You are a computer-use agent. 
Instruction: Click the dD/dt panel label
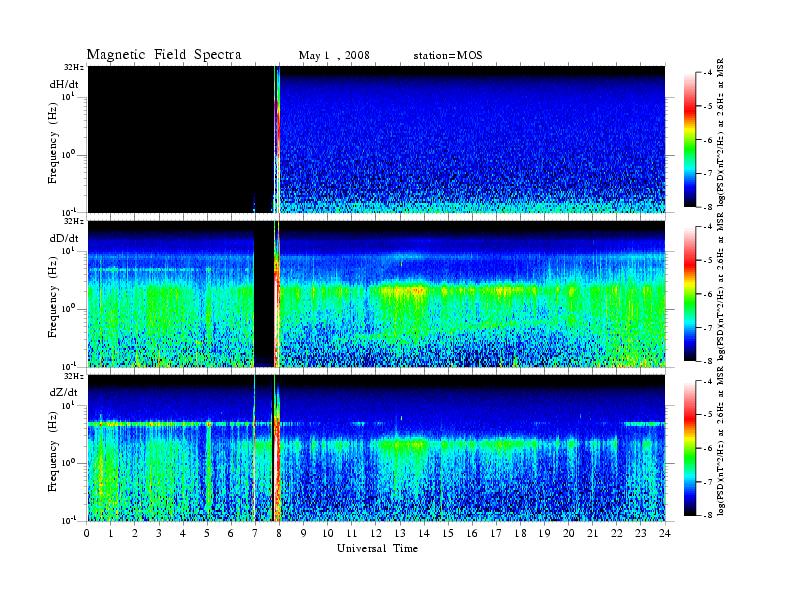point(64,238)
